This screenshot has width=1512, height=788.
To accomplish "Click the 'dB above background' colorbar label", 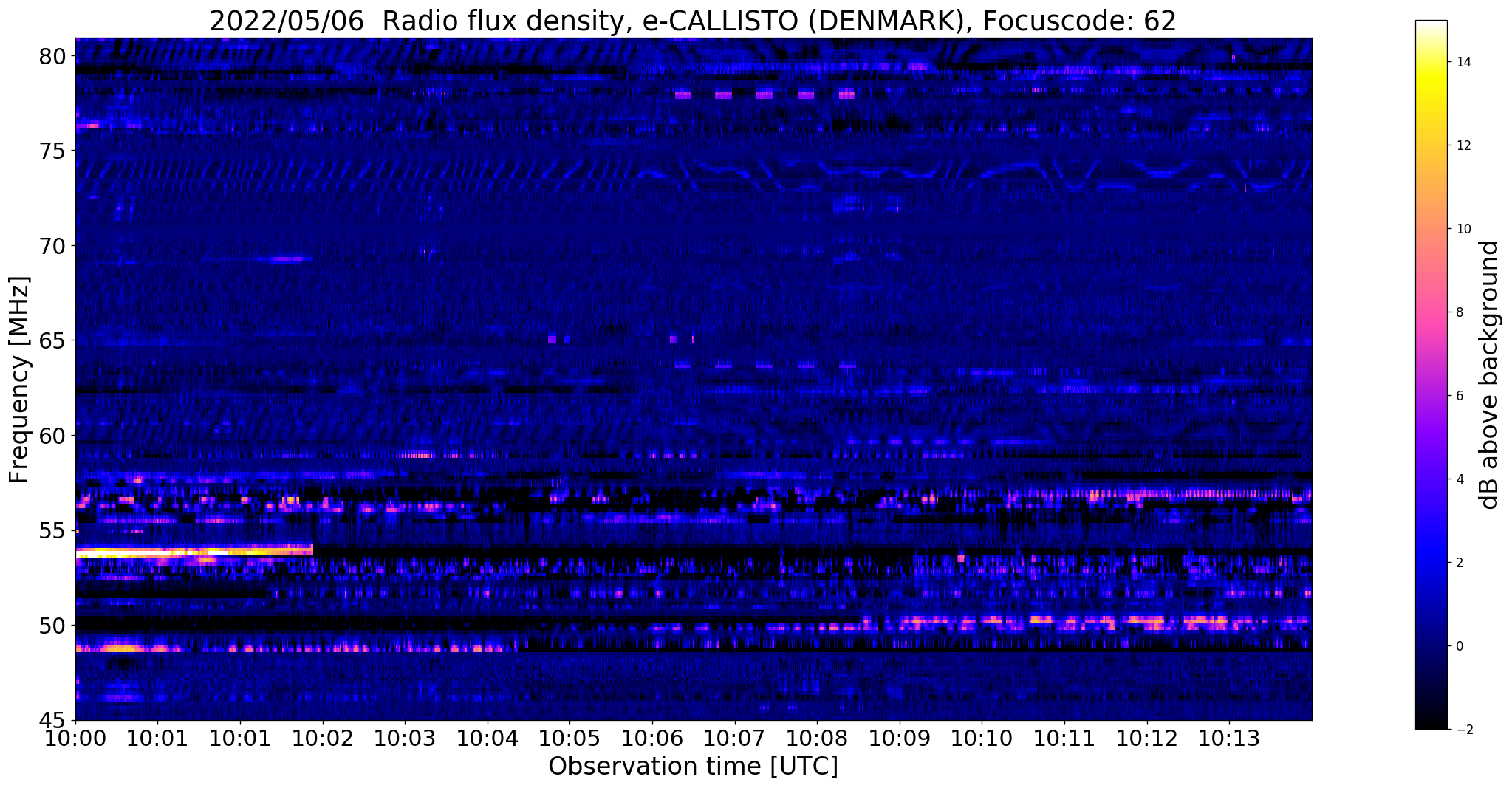I will click(x=1490, y=374).
